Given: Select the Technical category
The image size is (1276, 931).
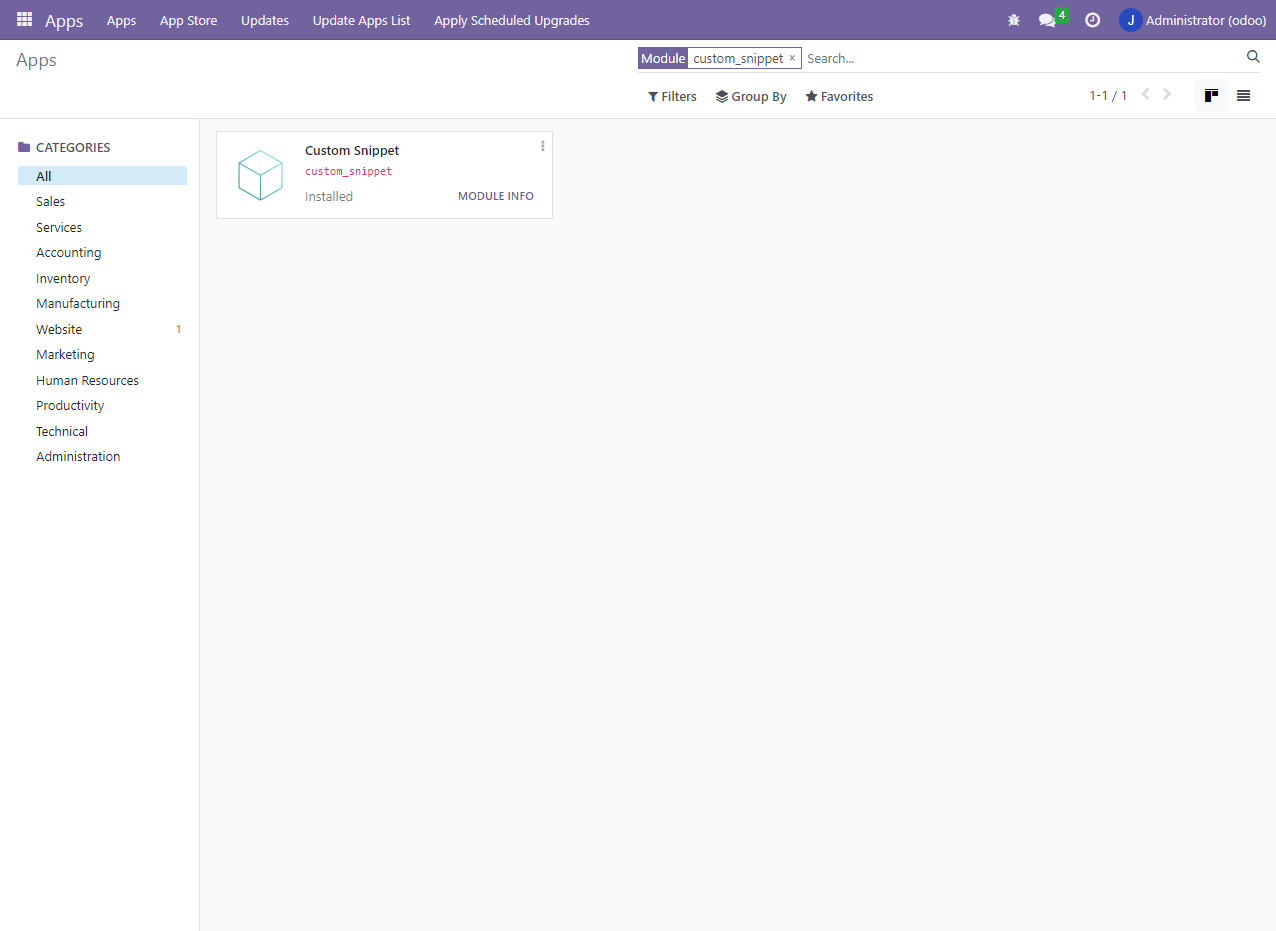Looking at the screenshot, I should pyautogui.click(x=102, y=431).
